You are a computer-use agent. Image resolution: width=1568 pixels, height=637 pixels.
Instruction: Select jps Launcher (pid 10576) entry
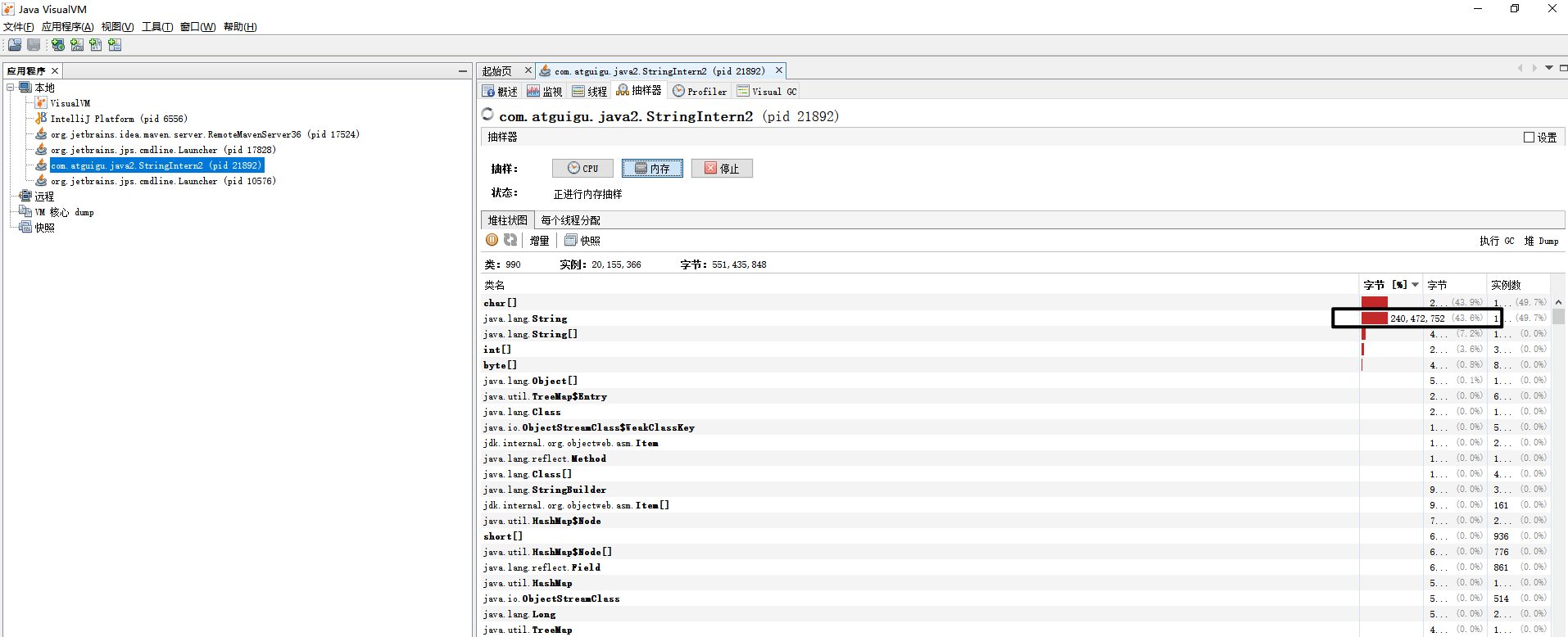tap(163, 181)
